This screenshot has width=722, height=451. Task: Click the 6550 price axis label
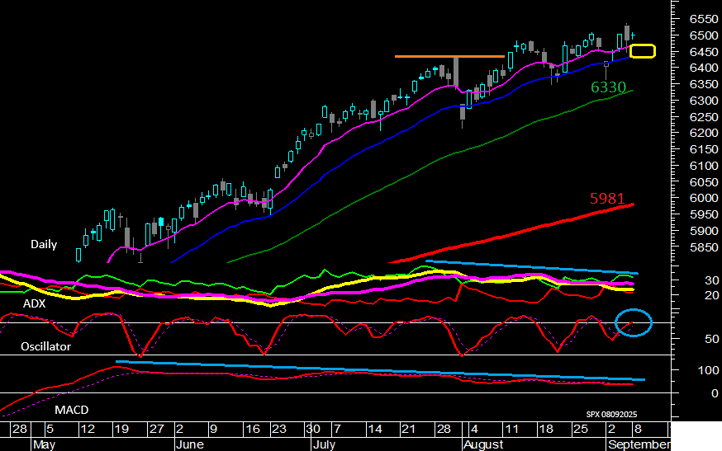(704, 19)
